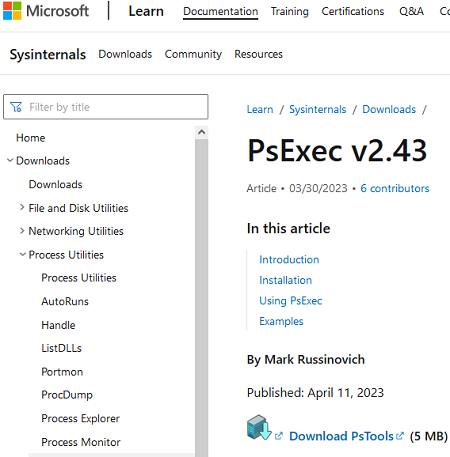Expand File and Disk Utilities
The width and height of the screenshot is (450, 457).
click(22, 208)
